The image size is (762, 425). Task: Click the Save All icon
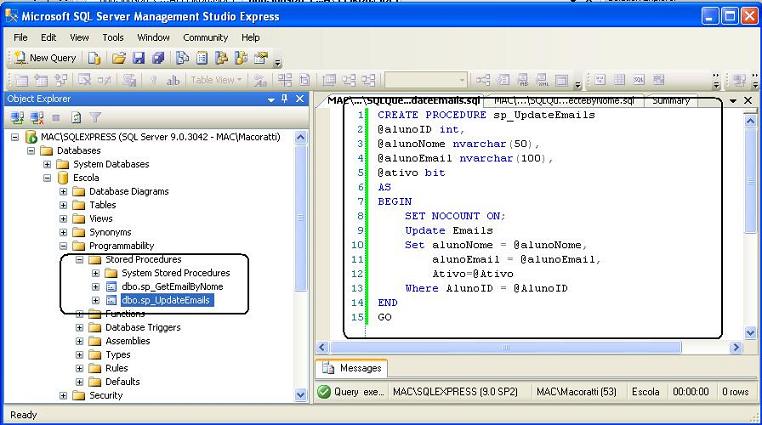point(158,58)
